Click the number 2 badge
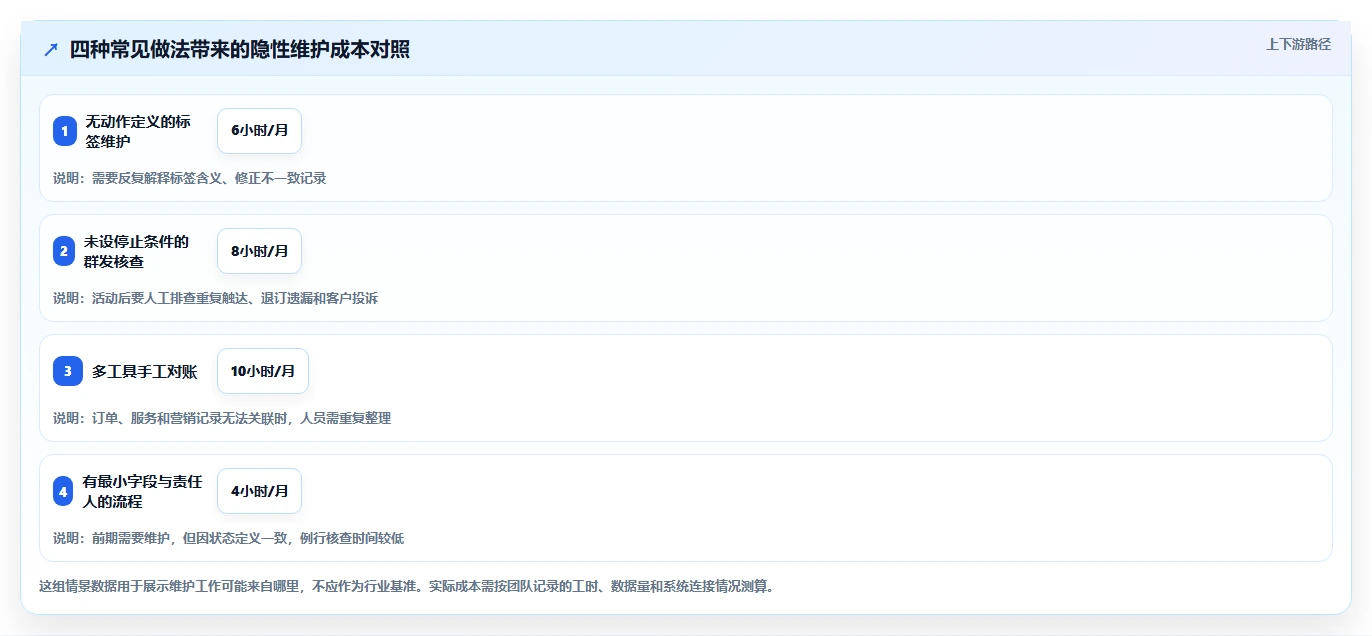 click(x=64, y=251)
